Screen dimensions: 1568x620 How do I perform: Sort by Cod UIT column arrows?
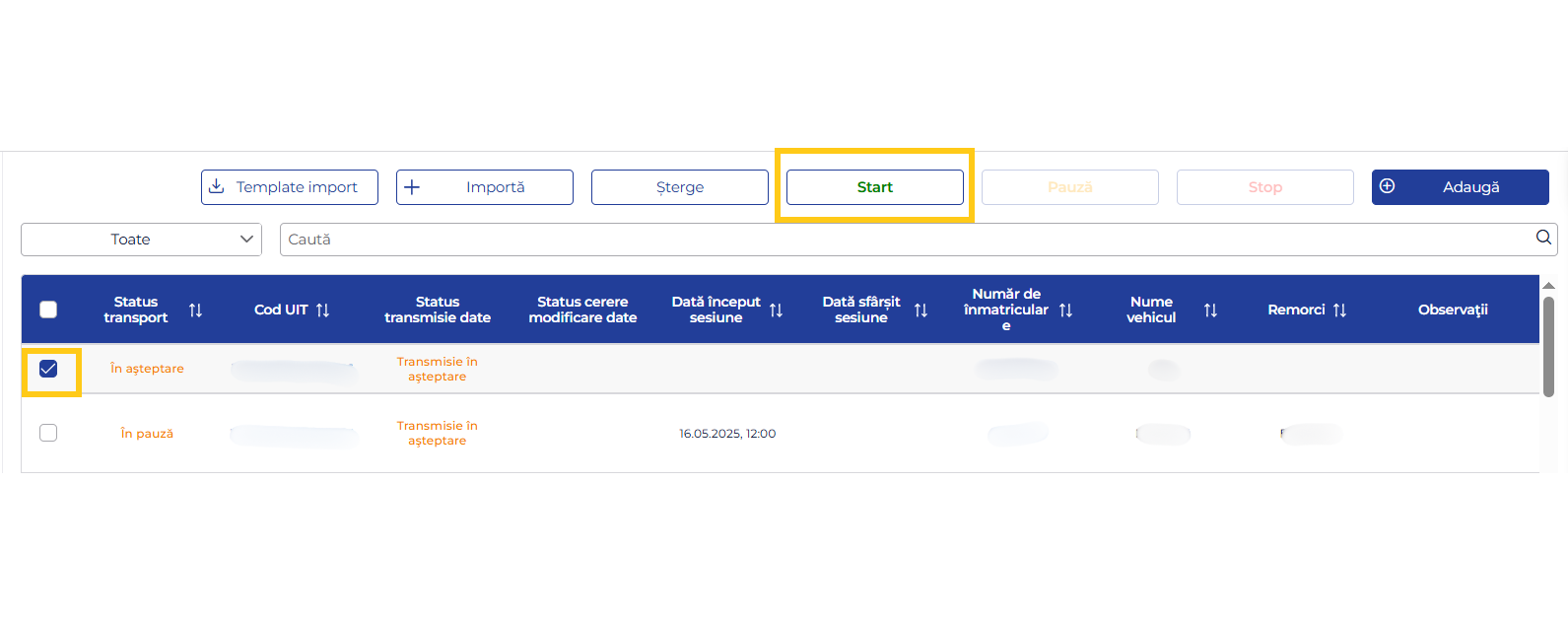click(322, 310)
